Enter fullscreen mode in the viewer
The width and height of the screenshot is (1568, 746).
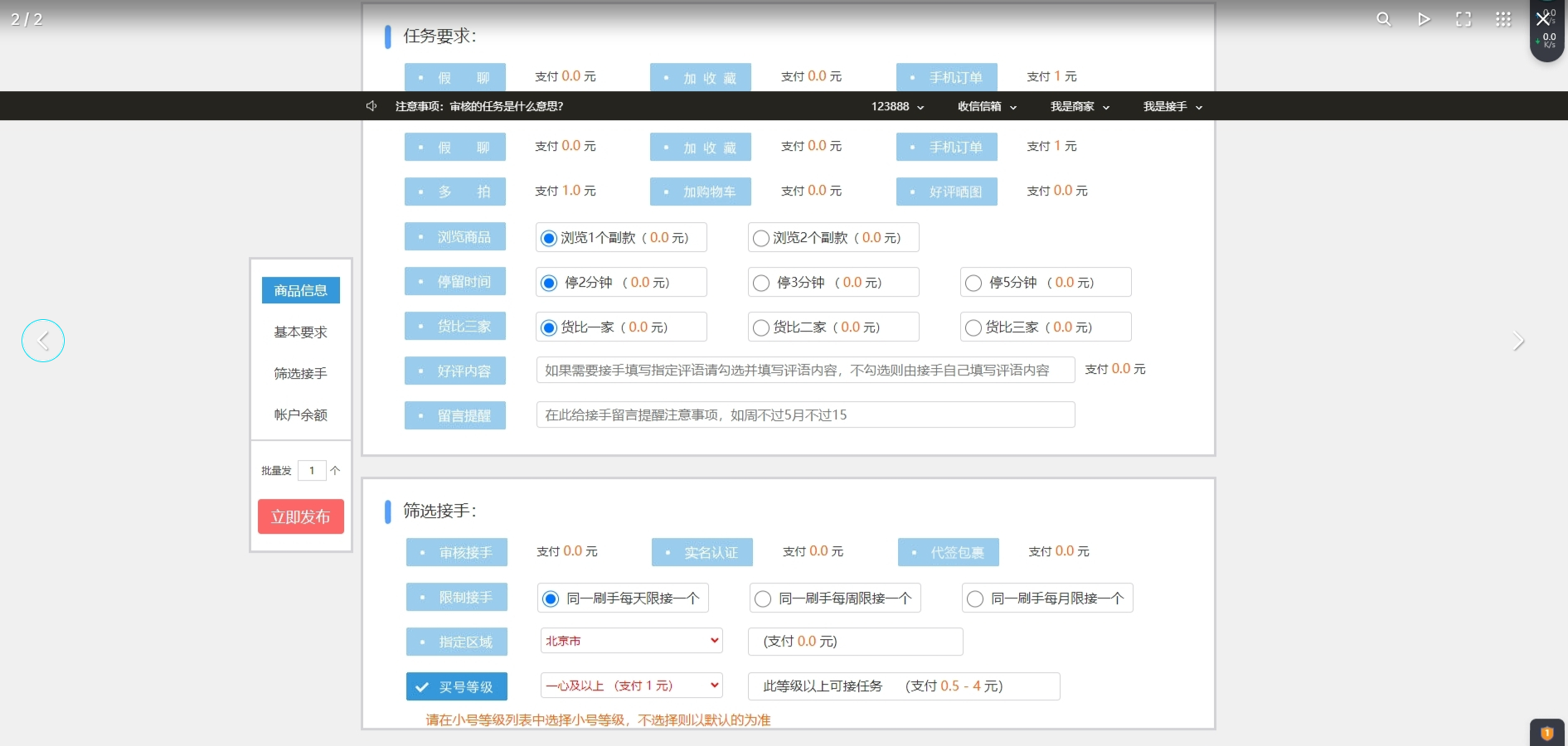(1464, 19)
